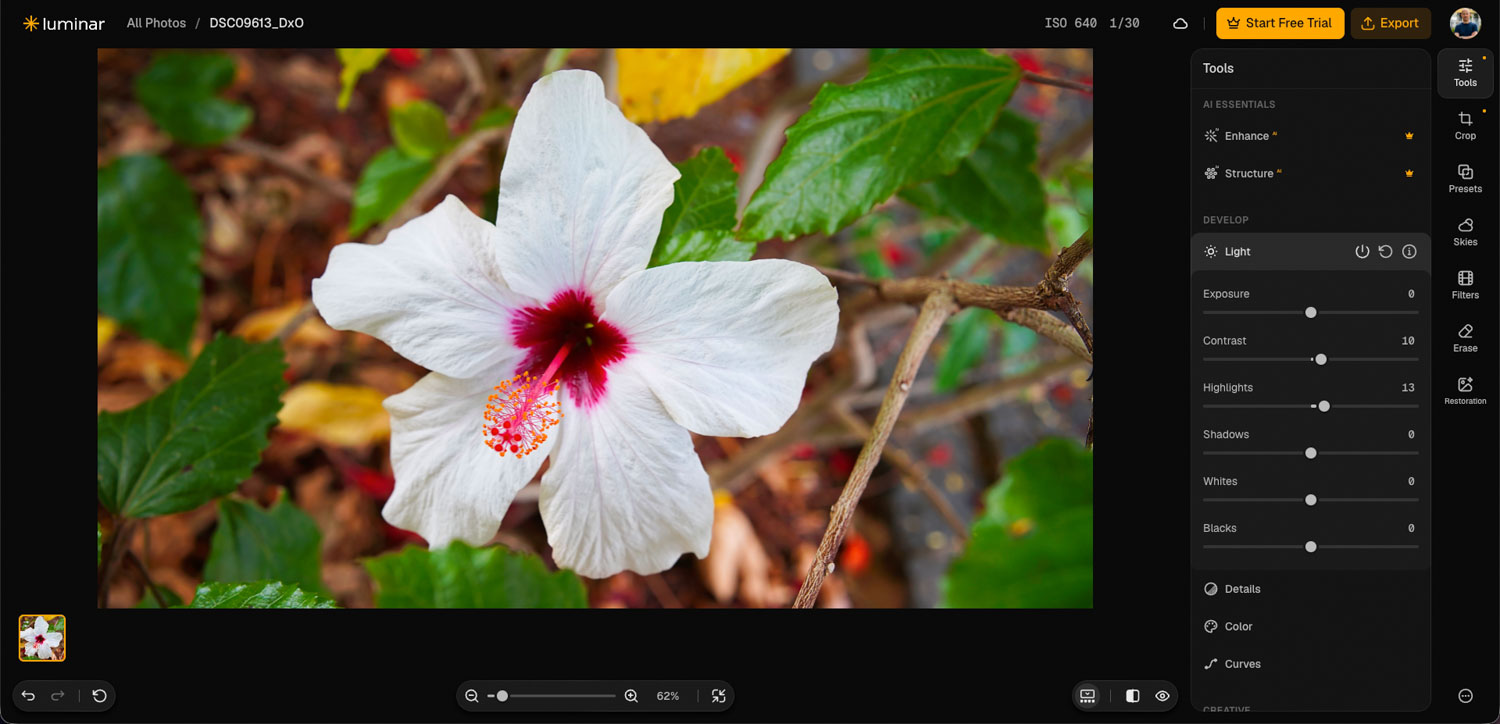The height and width of the screenshot is (724, 1500).
Task: Redo the last edit
Action: [x=58, y=696]
